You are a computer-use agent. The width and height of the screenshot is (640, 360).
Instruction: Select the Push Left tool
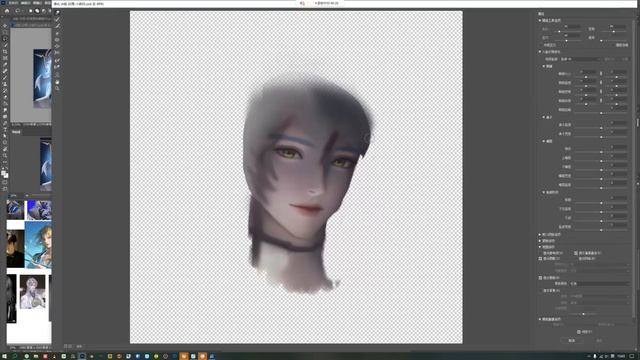click(x=57, y=53)
